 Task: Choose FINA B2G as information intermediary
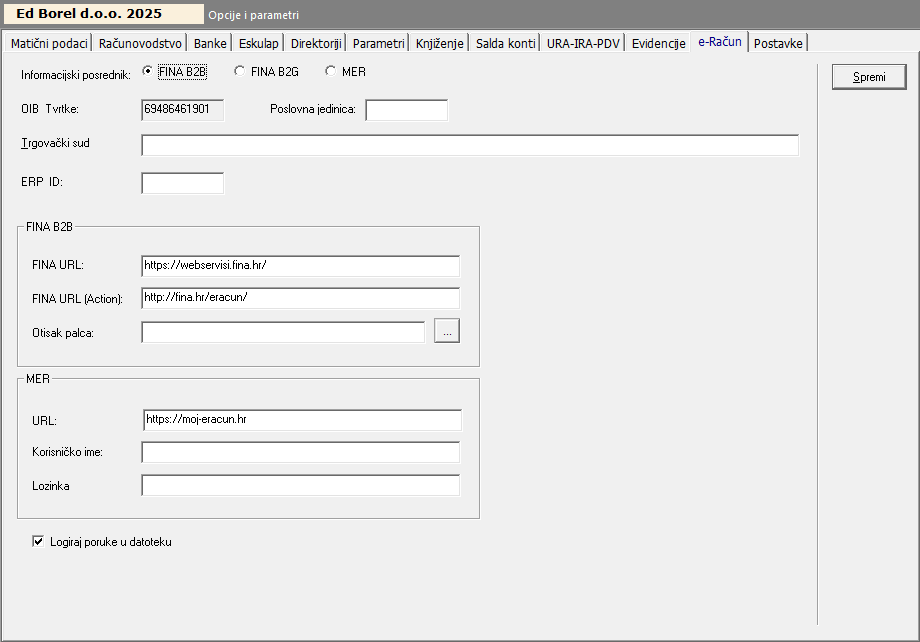239,71
